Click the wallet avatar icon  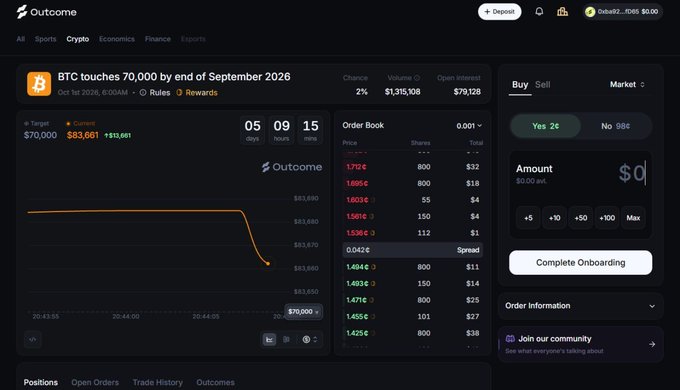pos(590,12)
